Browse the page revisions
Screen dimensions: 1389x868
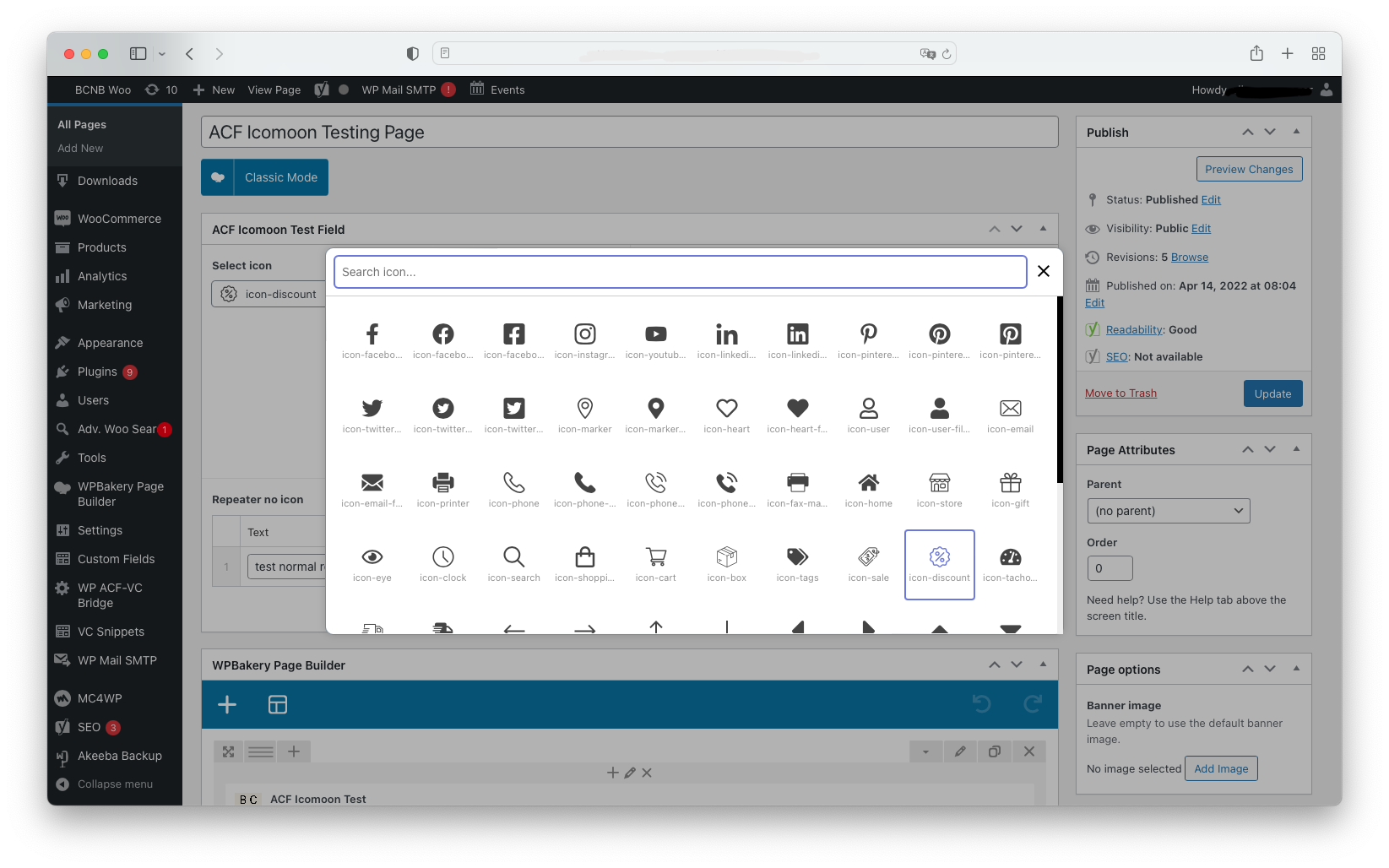click(1189, 258)
